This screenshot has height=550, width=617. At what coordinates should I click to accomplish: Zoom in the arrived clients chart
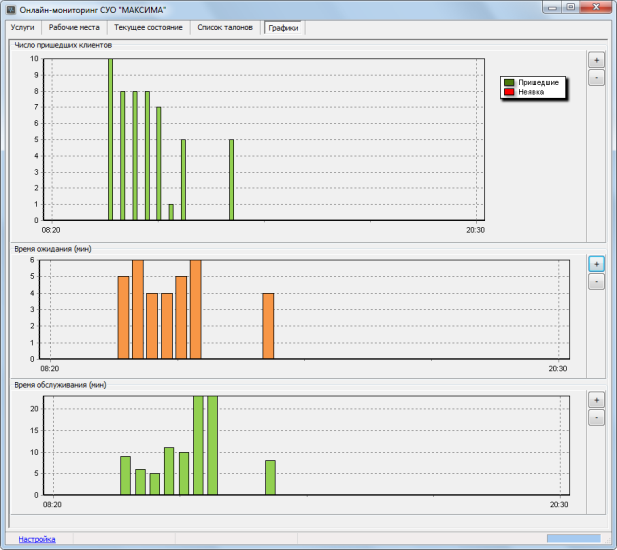[596, 60]
